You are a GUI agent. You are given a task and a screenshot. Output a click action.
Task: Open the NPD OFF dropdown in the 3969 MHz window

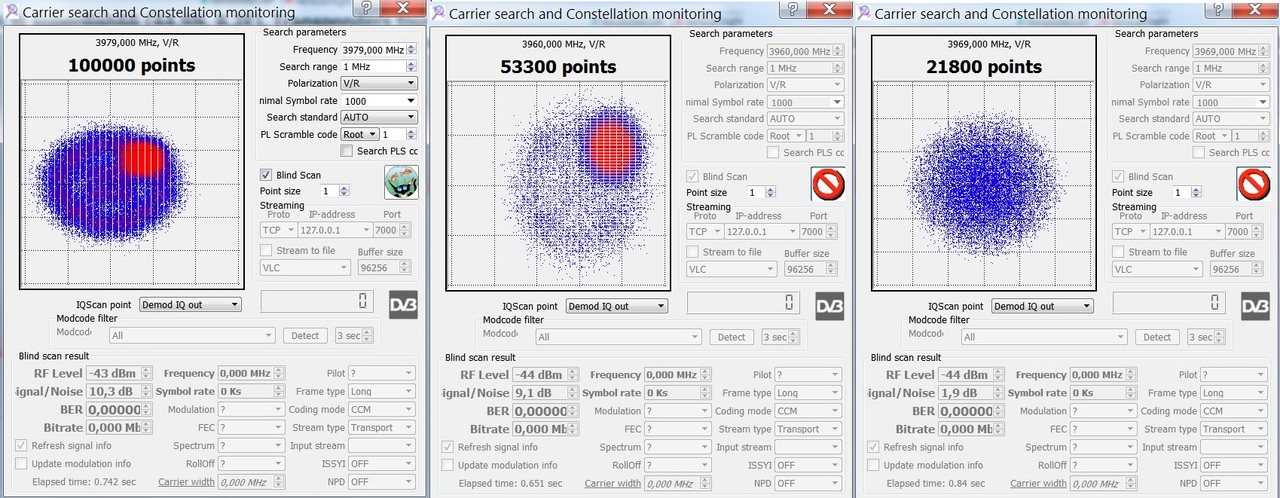(x=1234, y=483)
